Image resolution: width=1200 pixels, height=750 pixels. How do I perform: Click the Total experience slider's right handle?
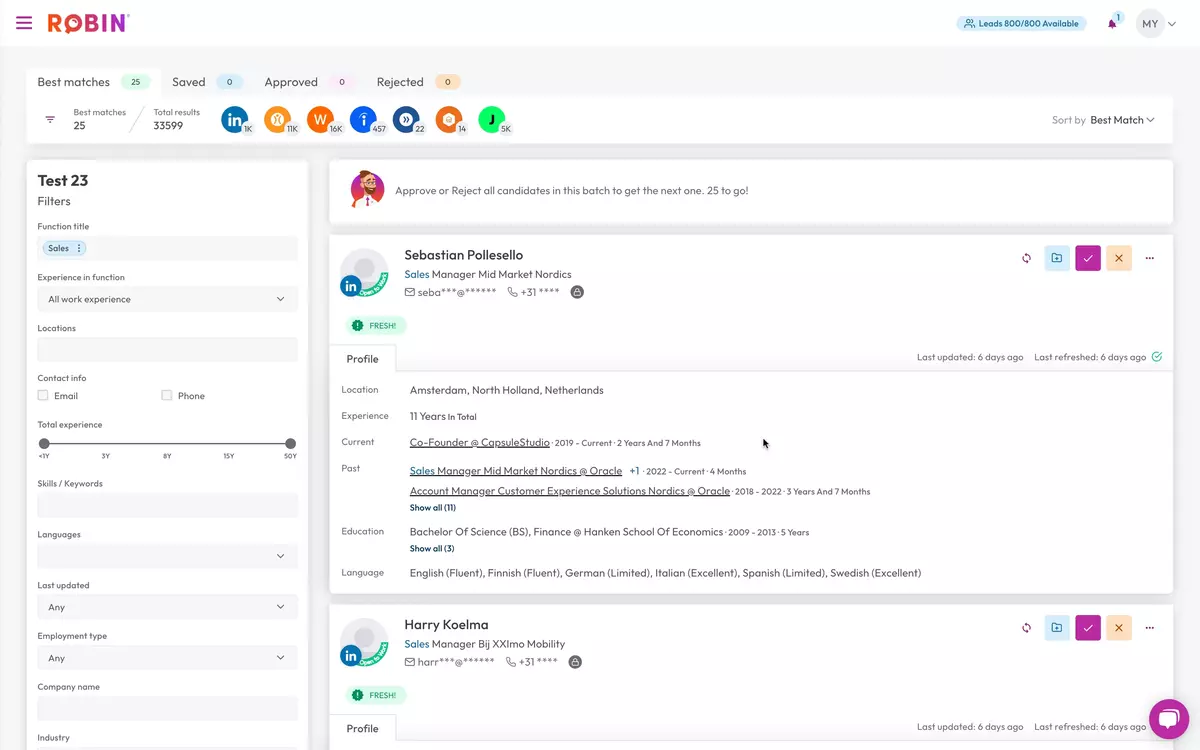tap(290, 443)
